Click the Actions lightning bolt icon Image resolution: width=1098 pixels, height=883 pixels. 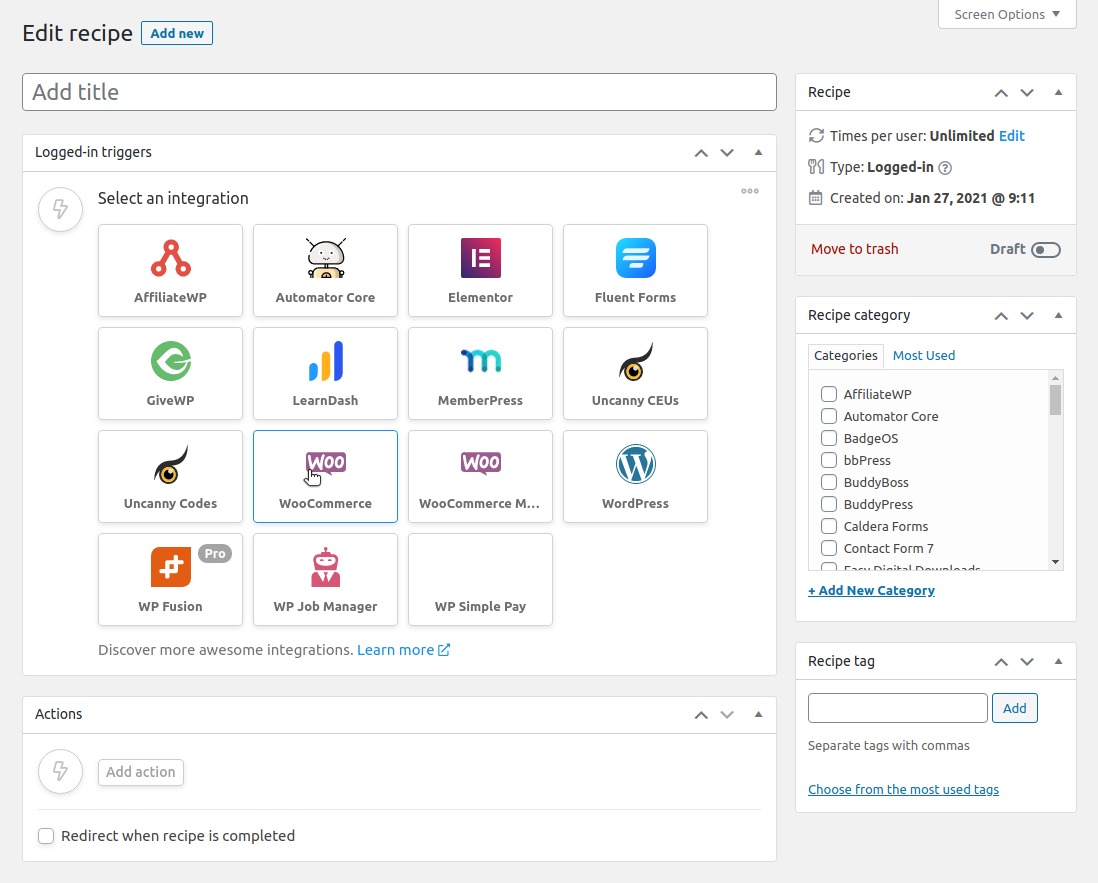(x=61, y=772)
